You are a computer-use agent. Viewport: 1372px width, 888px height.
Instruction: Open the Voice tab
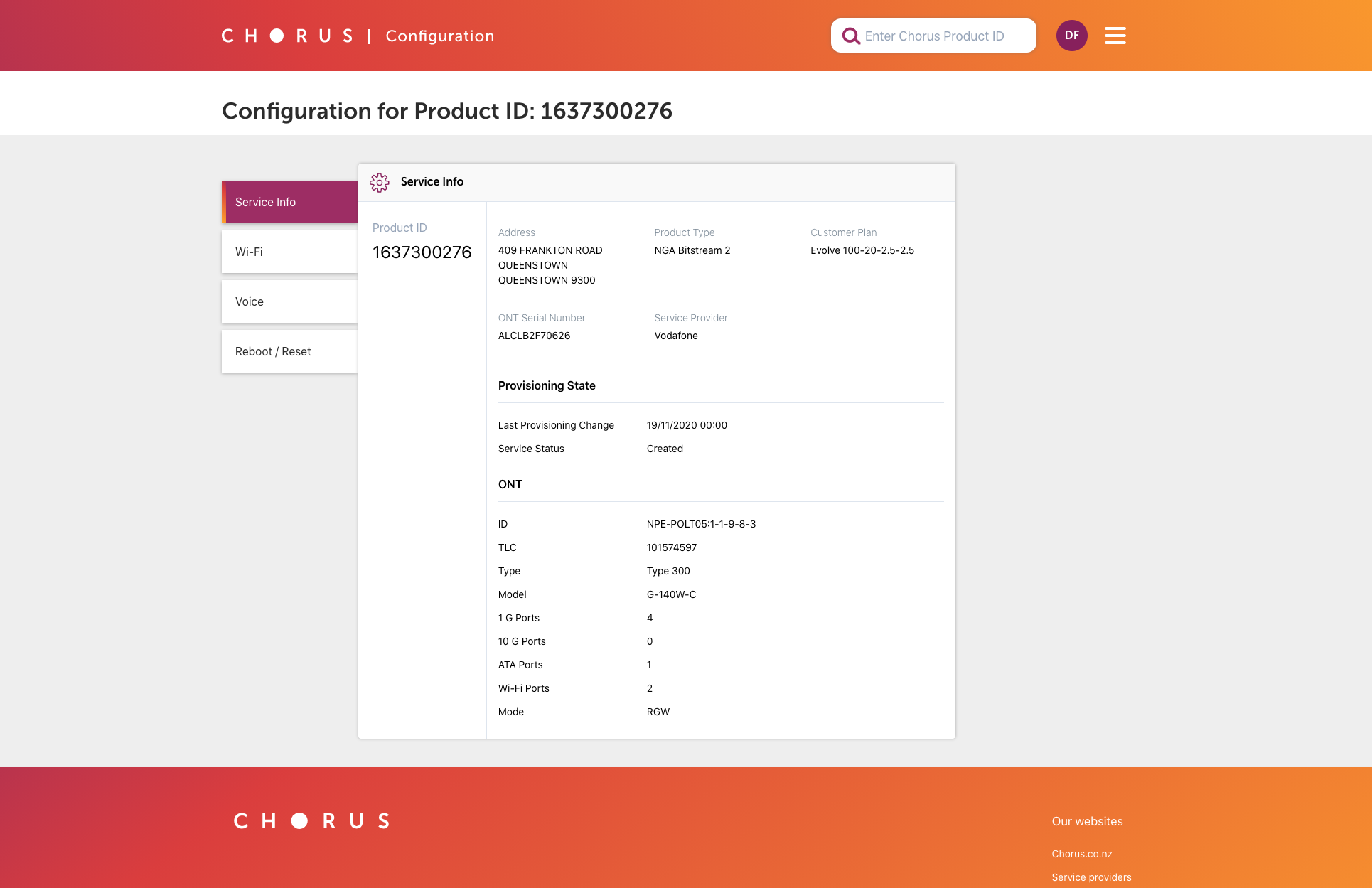coord(289,301)
